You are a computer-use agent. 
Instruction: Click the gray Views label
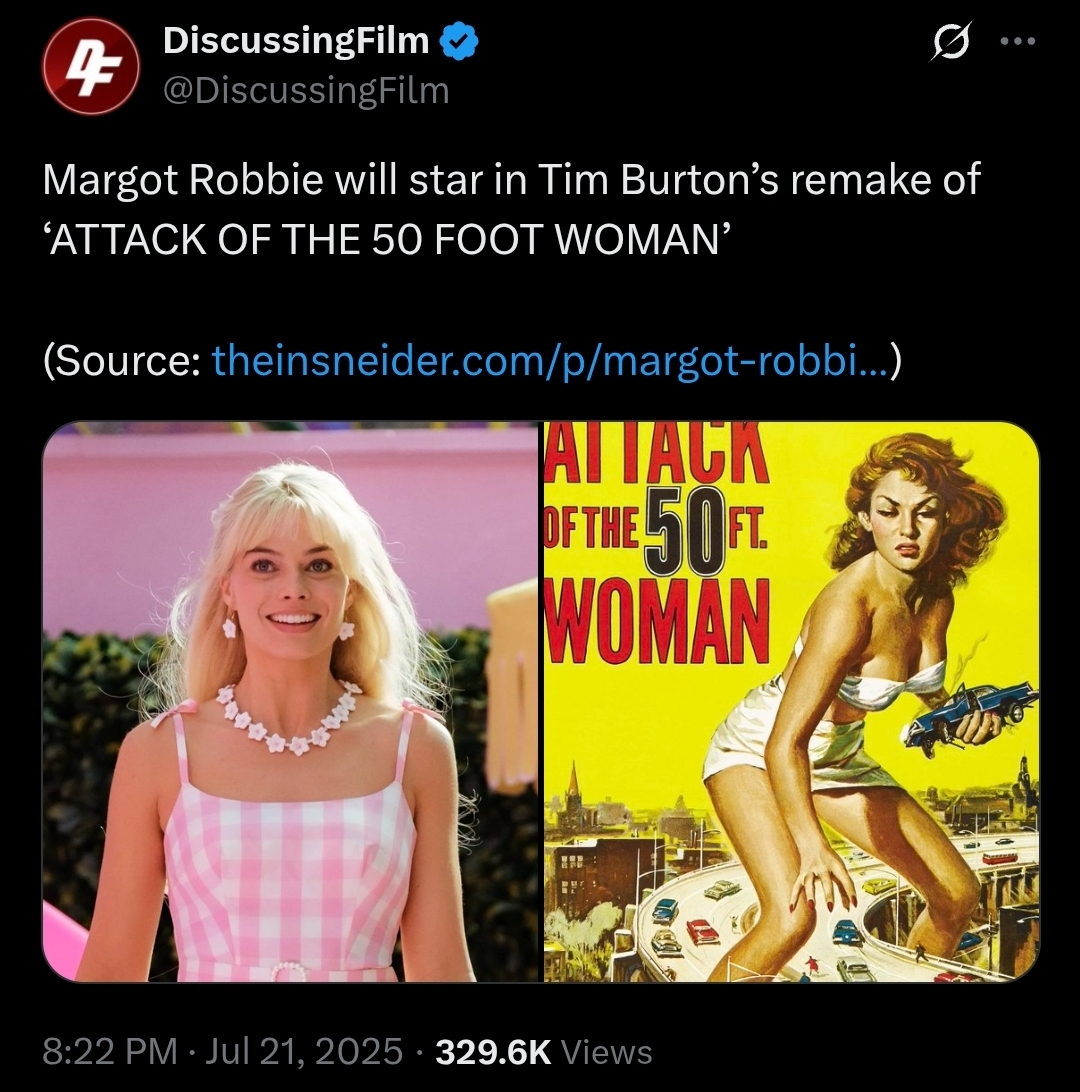[606, 1052]
